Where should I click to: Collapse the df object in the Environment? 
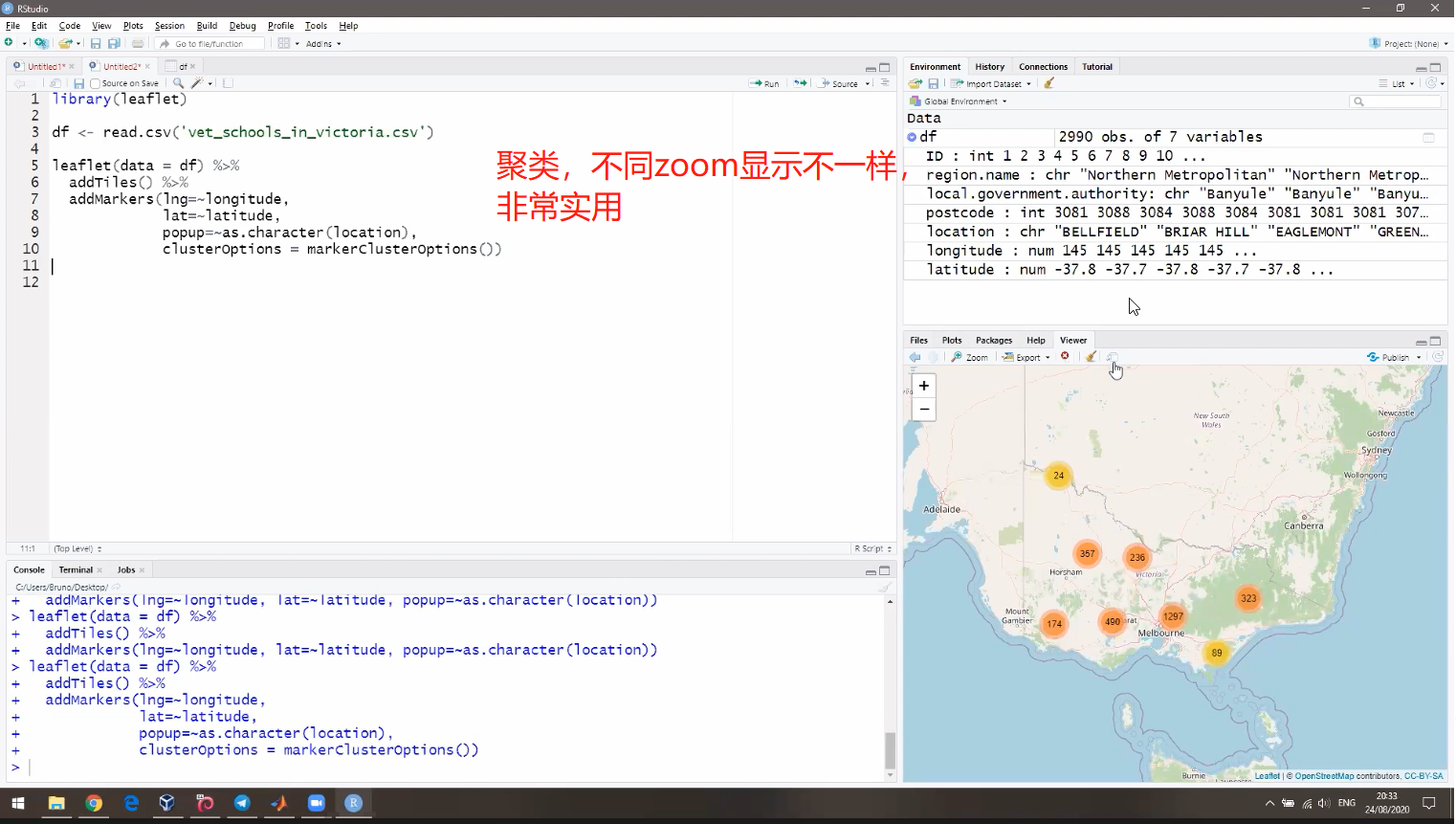(912, 137)
